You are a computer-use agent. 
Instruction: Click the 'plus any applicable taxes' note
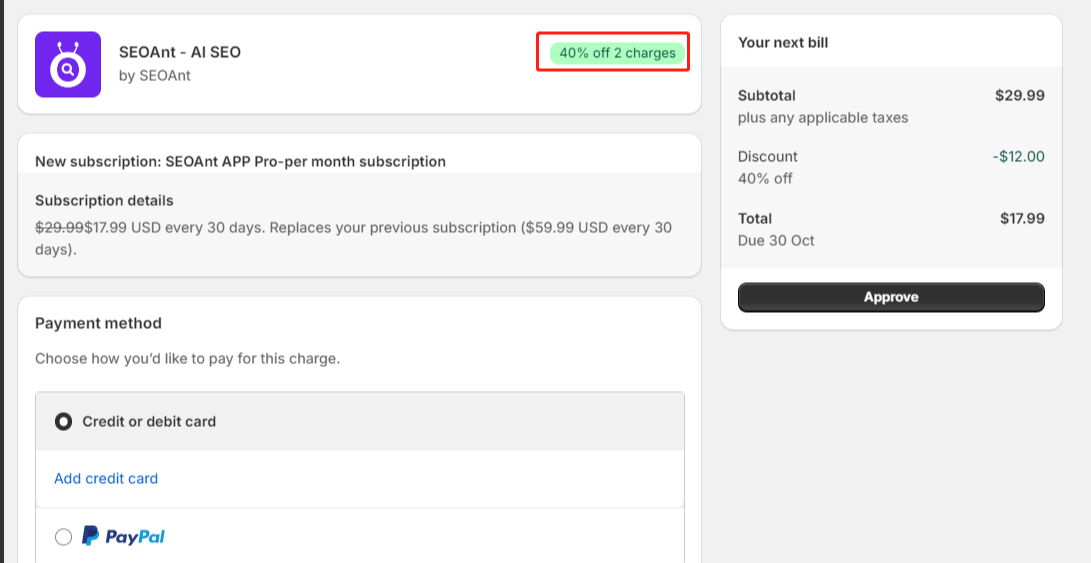point(823,117)
